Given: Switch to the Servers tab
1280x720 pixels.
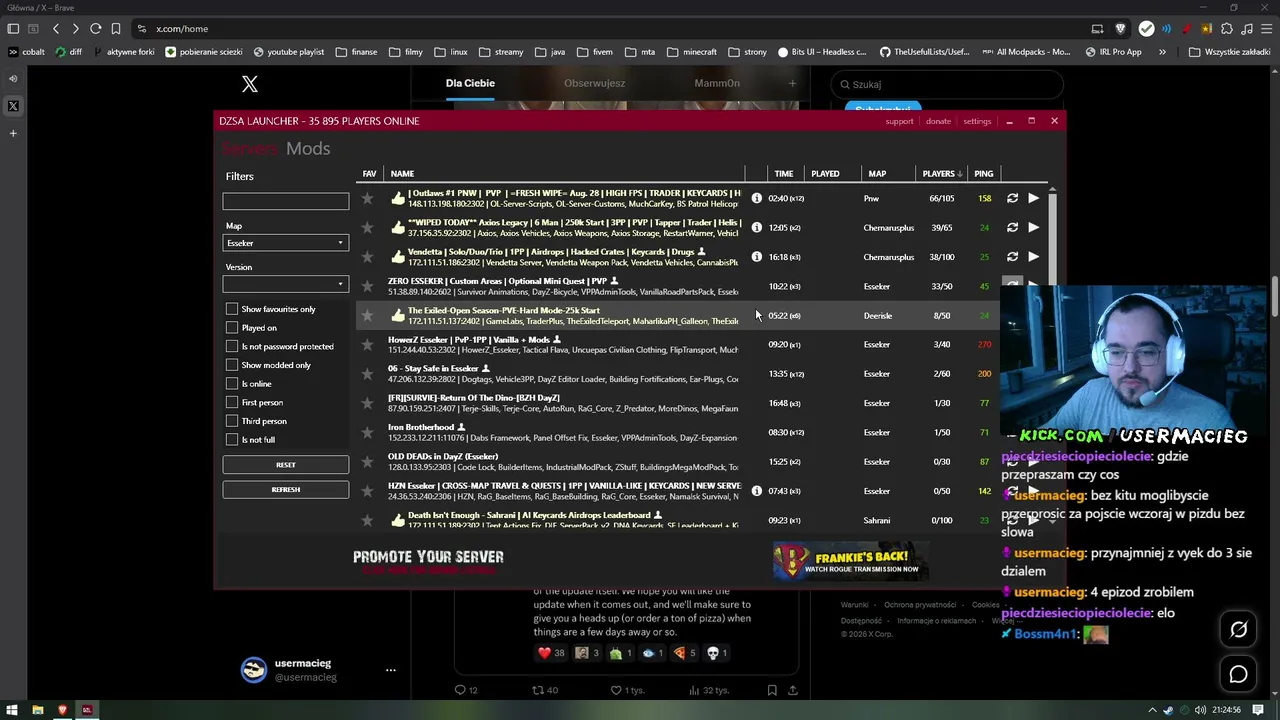Looking at the screenshot, I should pos(251,149).
